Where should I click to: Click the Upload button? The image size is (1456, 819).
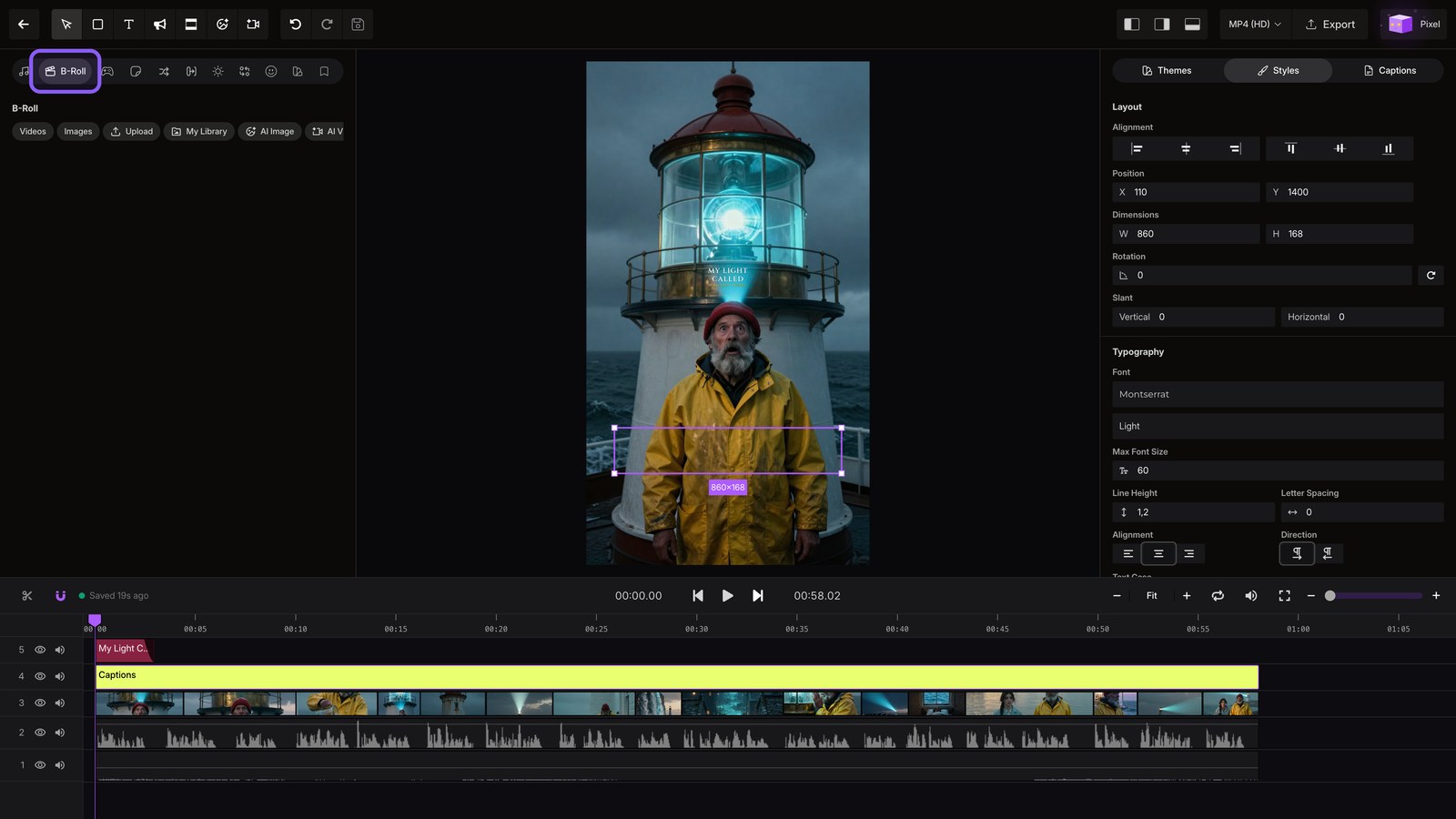132,131
